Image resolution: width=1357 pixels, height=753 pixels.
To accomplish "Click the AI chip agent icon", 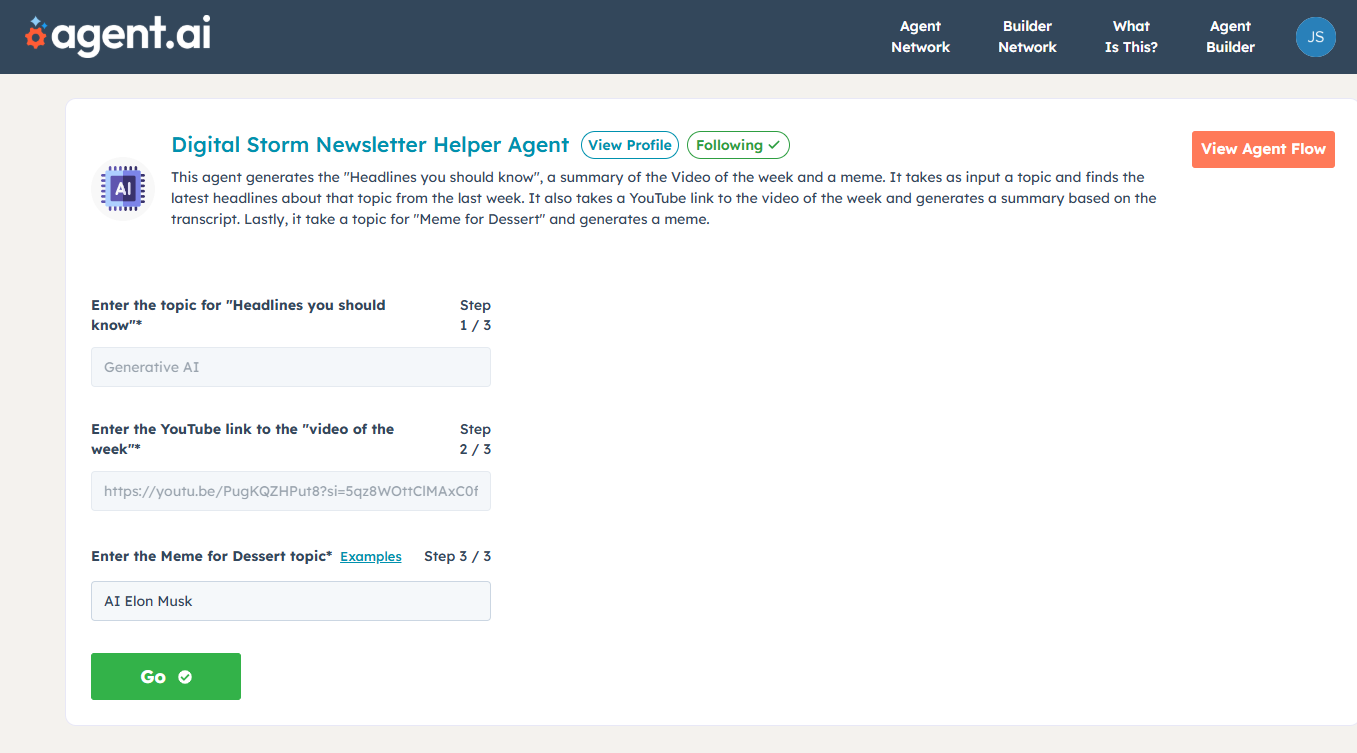I will point(123,189).
